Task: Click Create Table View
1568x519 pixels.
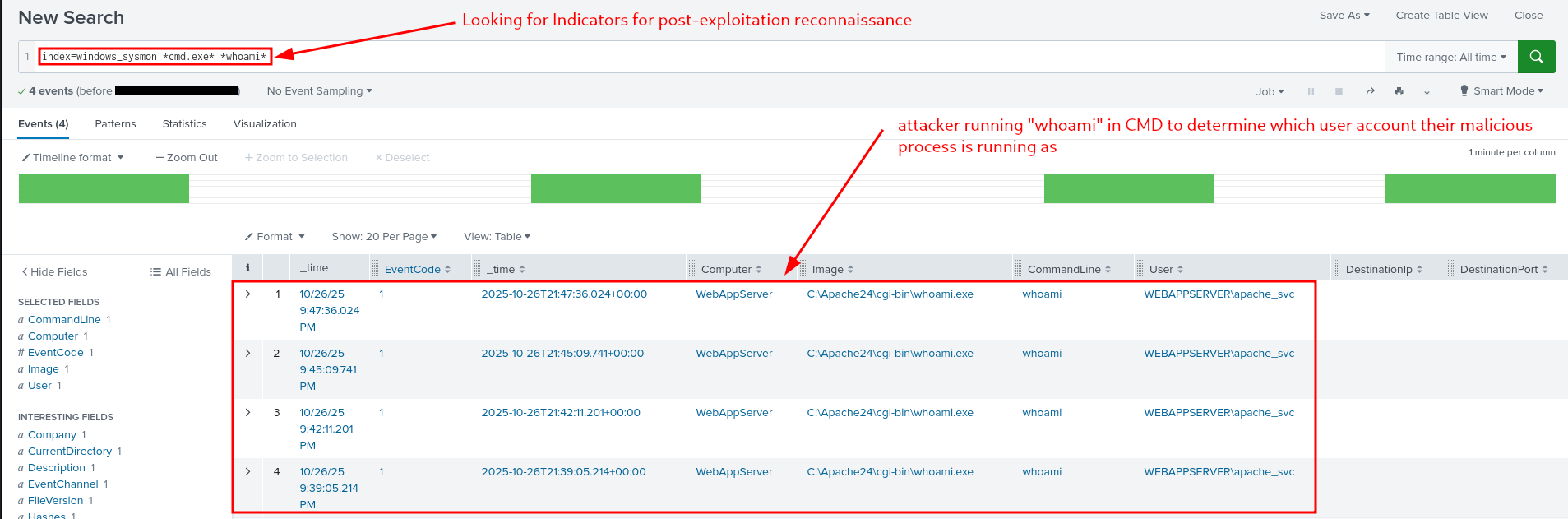Action: [x=1441, y=15]
